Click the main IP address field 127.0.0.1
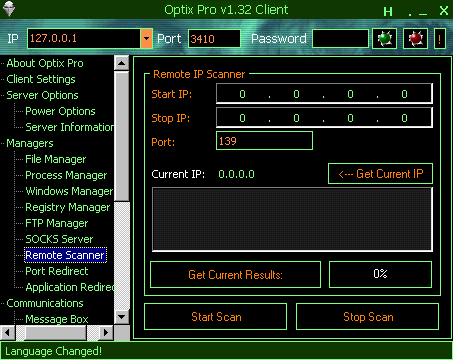The width and height of the screenshot is (453, 360). pos(84,39)
